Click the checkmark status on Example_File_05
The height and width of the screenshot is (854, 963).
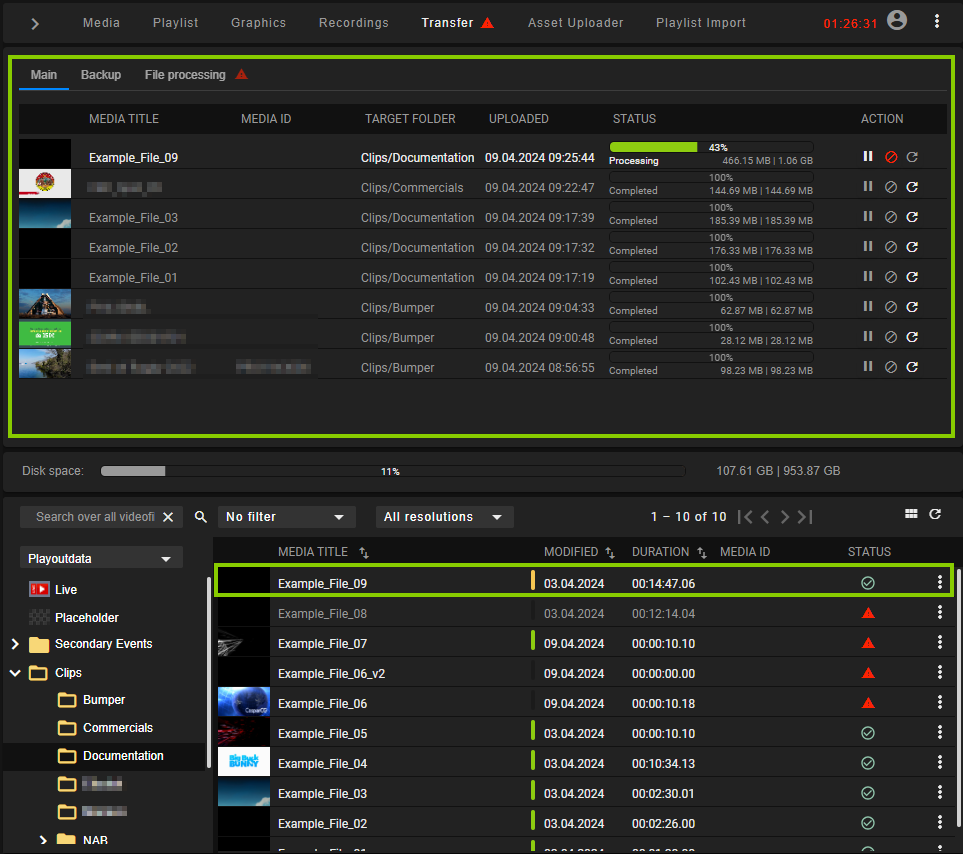coord(867,733)
